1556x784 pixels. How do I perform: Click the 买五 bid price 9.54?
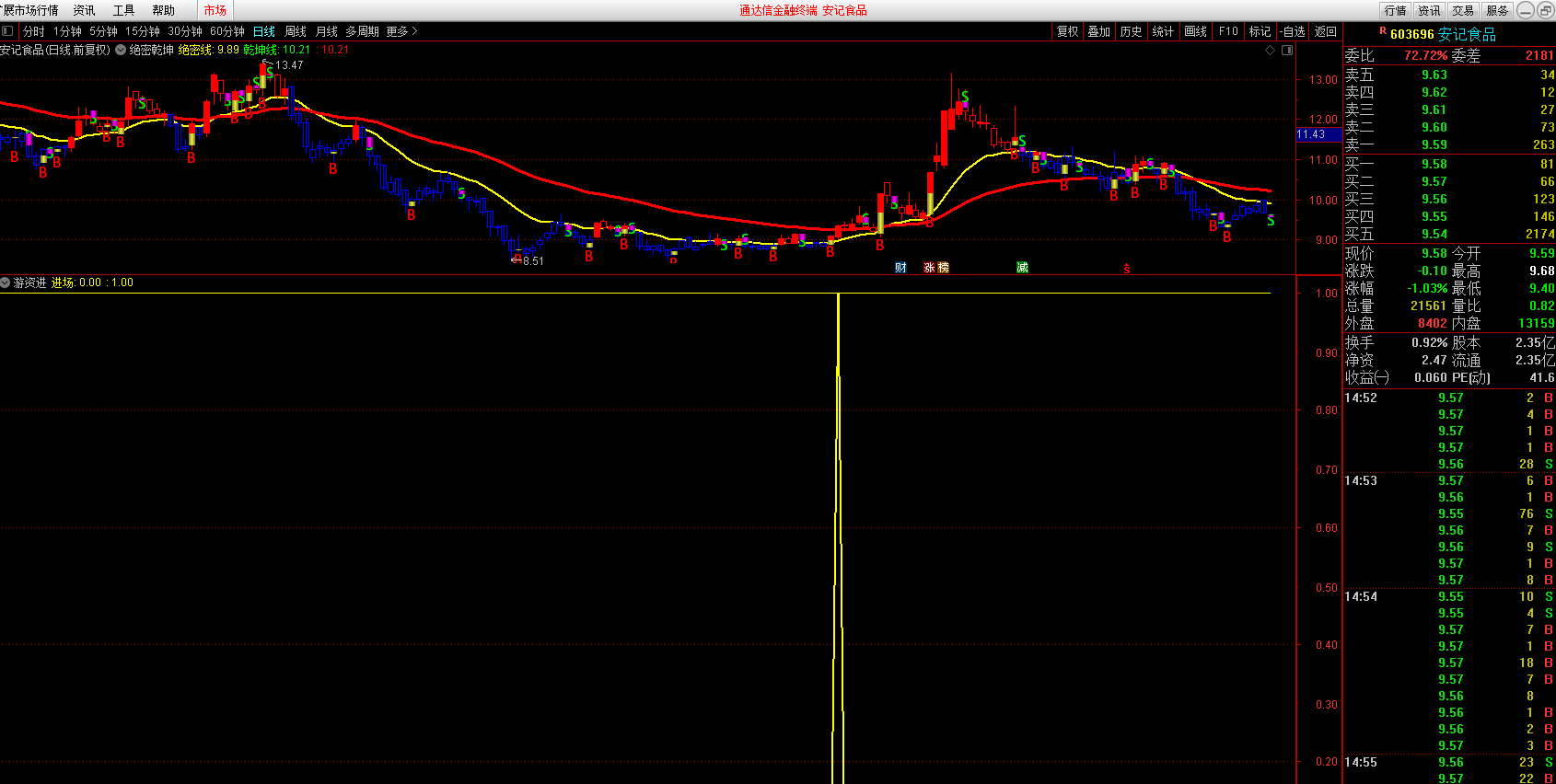(1434, 234)
